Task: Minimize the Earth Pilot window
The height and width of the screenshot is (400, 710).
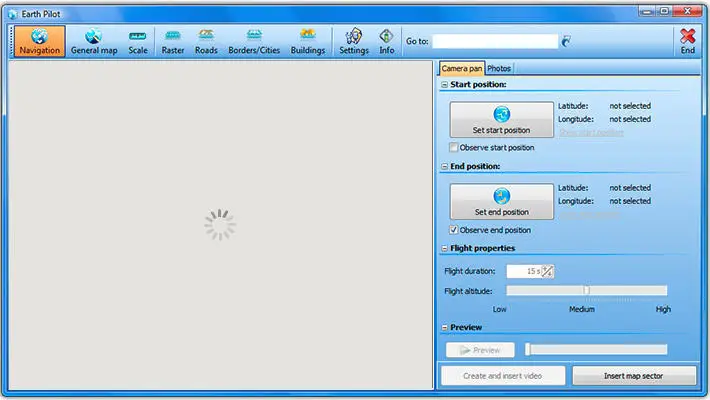Action: click(x=648, y=11)
